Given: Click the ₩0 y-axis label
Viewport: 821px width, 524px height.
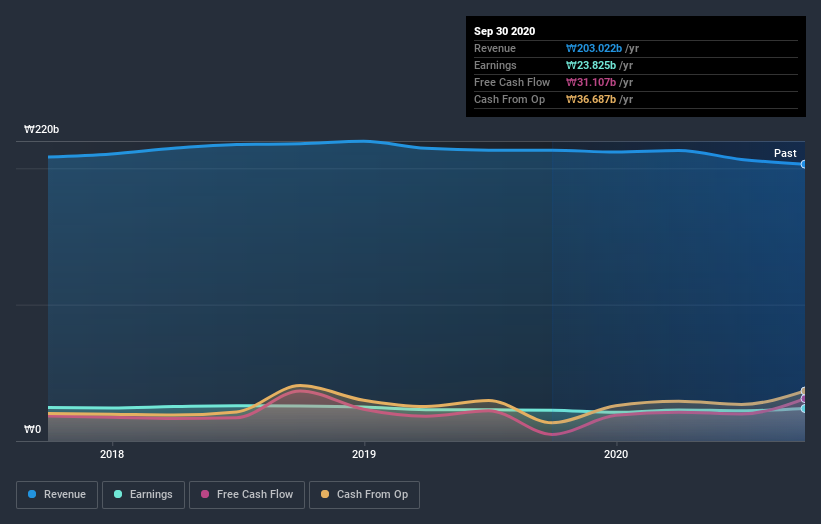Looking at the screenshot, I should click(x=32, y=429).
